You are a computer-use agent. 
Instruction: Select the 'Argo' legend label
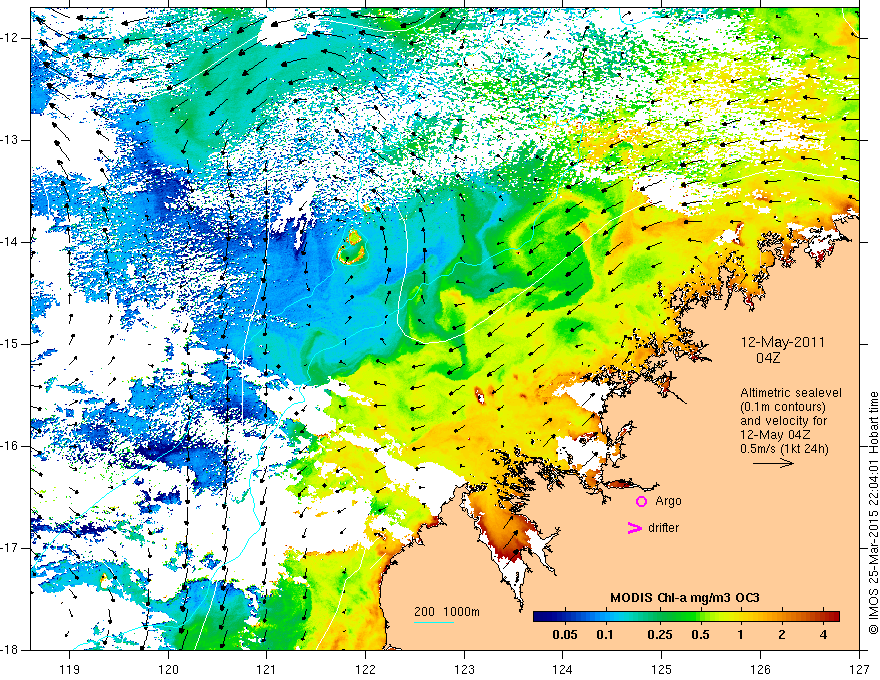(x=668, y=501)
